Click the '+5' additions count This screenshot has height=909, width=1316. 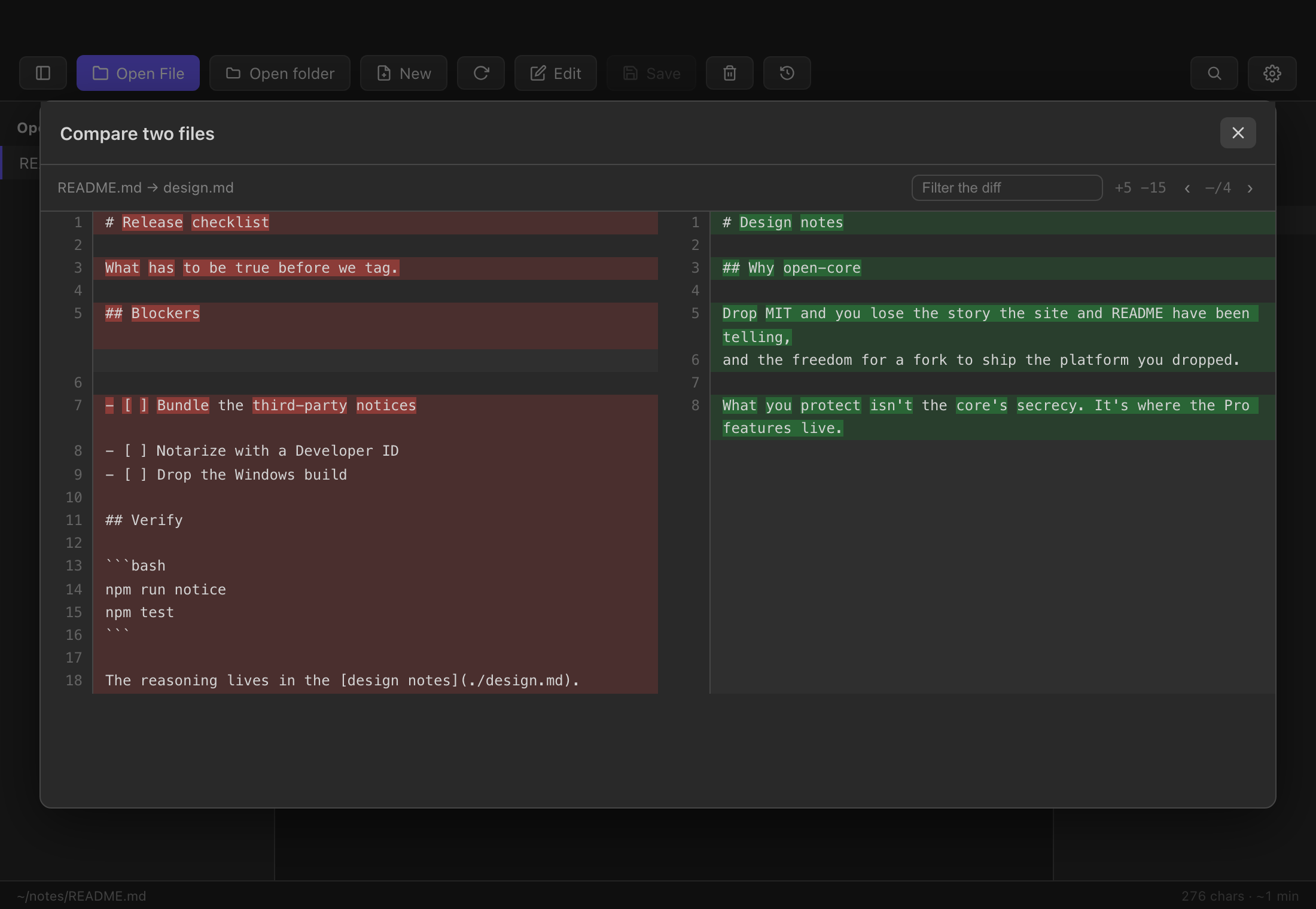(x=1123, y=188)
